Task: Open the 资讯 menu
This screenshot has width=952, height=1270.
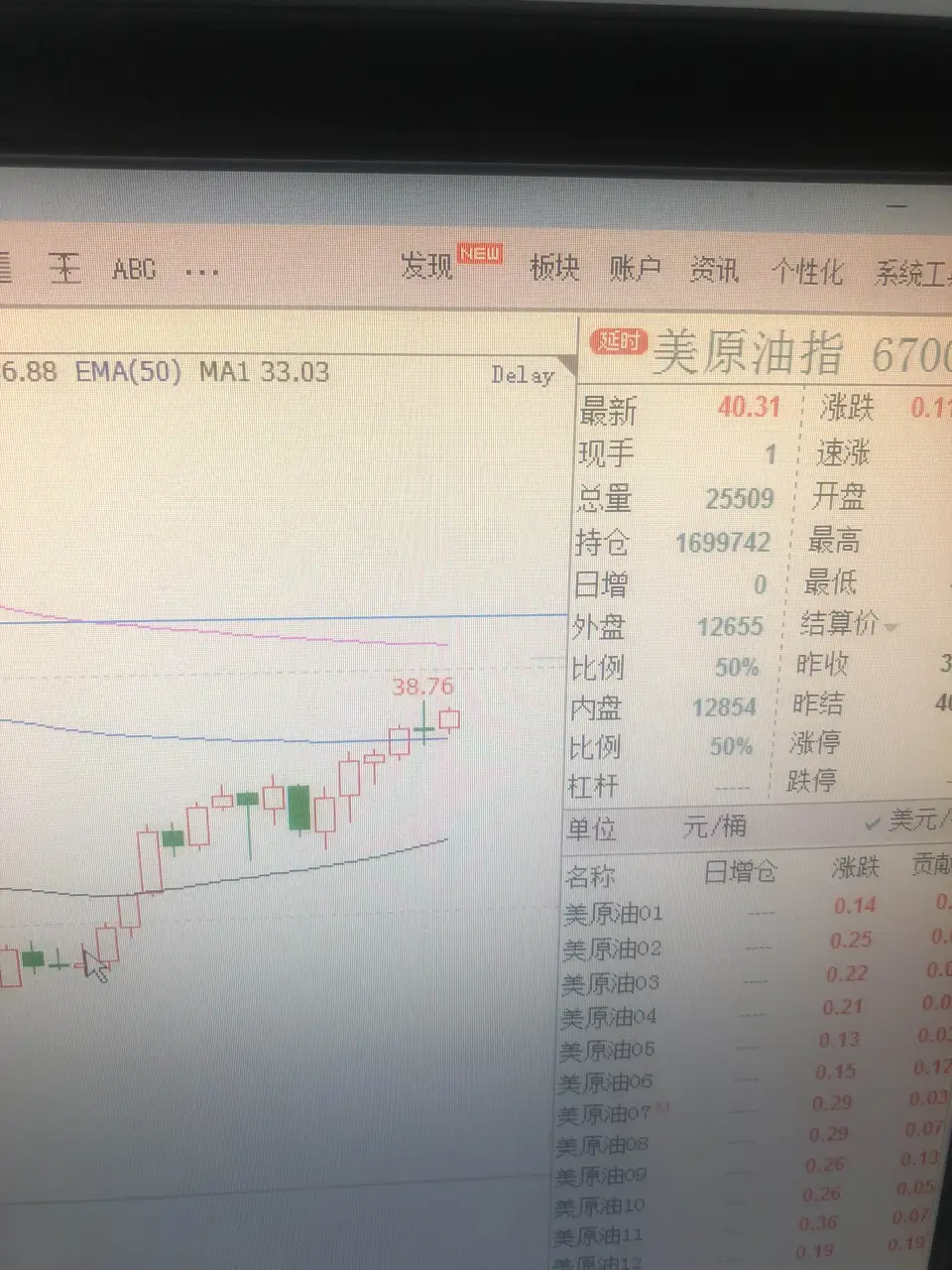Action: pyautogui.click(x=715, y=269)
